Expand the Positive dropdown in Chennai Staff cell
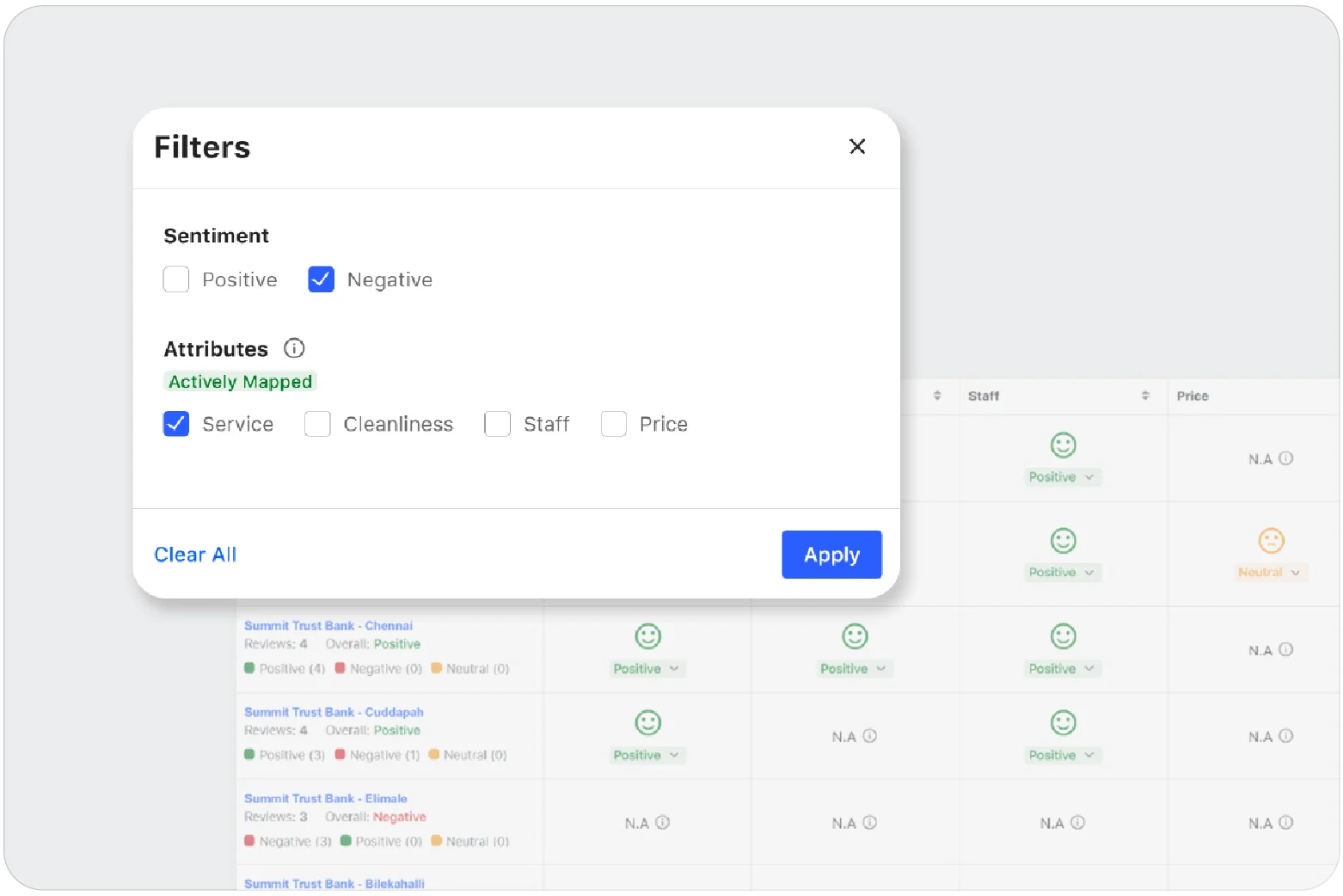Viewport: 1343px width, 896px height. (1062, 669)
